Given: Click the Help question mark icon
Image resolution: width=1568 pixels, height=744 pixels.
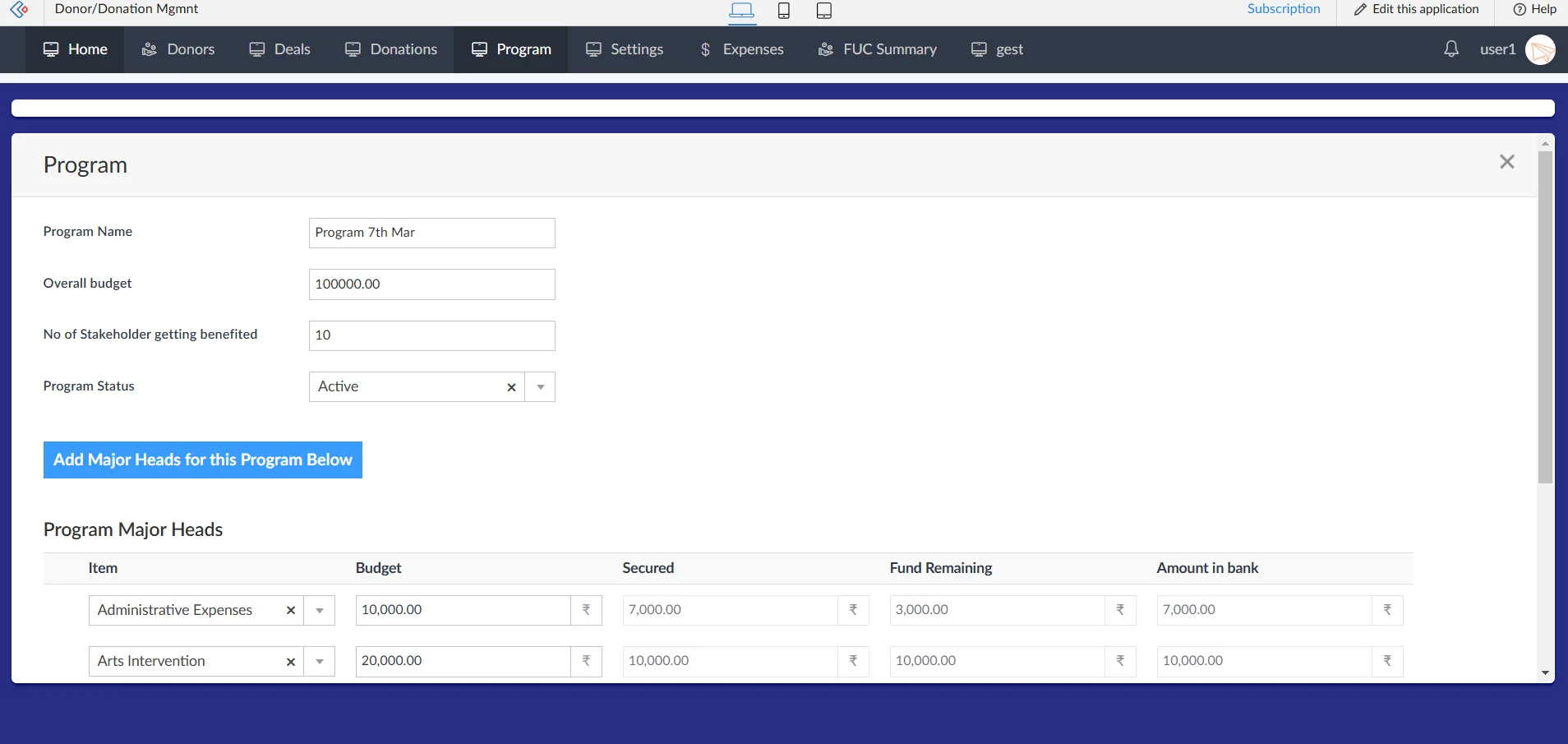Looking at the screenshot, I should pos(1520,9).
